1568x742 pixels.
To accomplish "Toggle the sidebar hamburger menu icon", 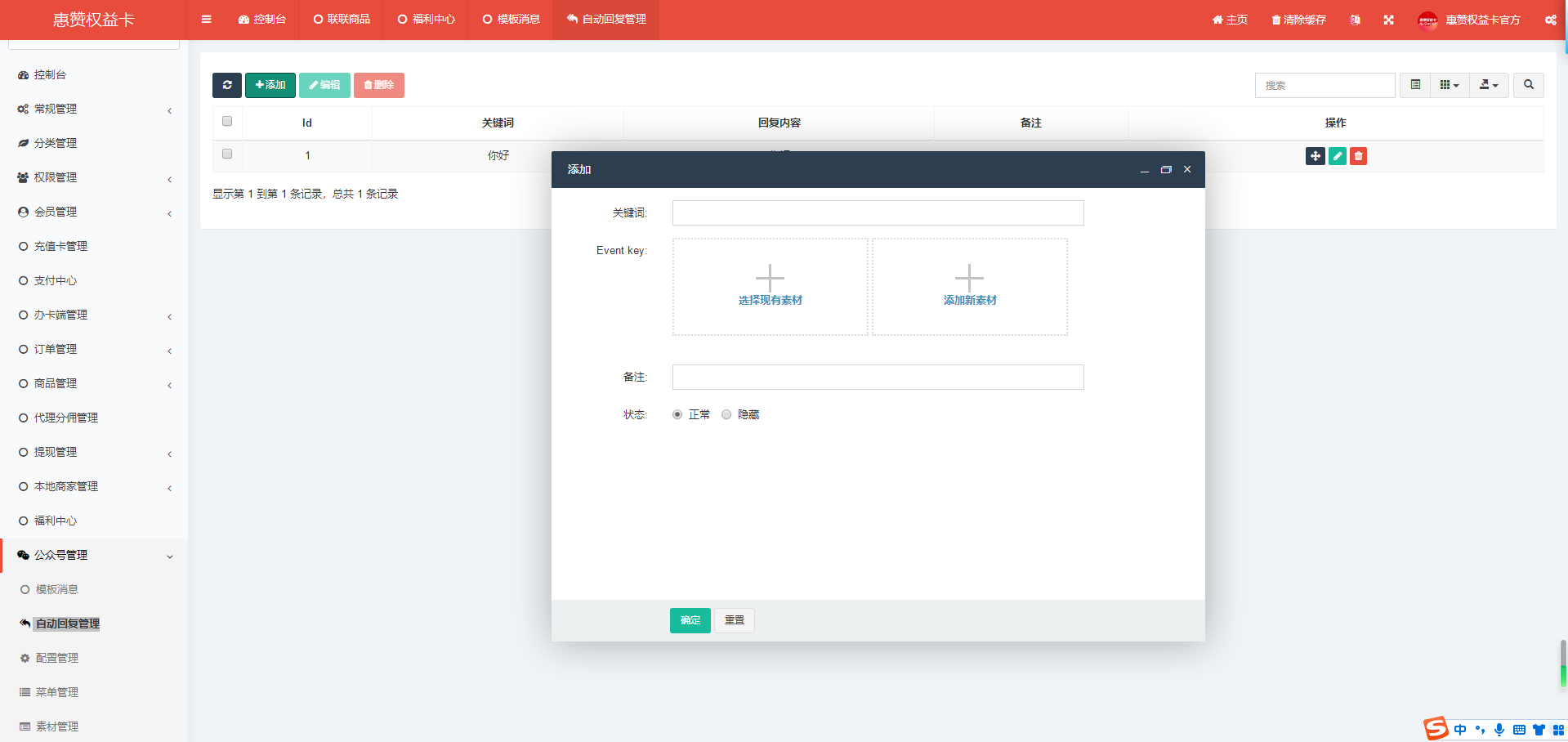I will tap(206, 20).
